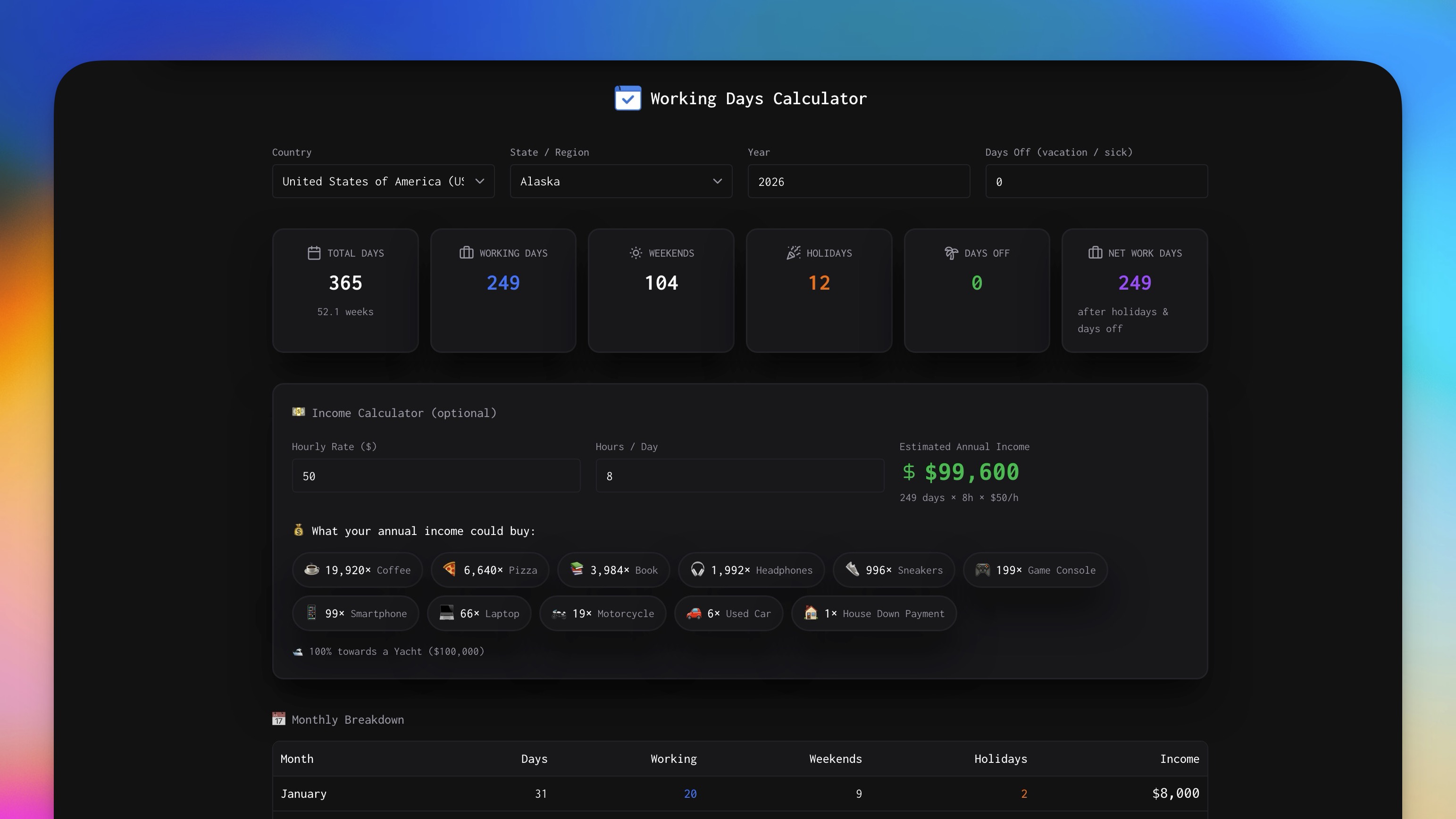Click the Holidays party popper icon
The width and height of the screenshot is (1456, 819).
793,253
